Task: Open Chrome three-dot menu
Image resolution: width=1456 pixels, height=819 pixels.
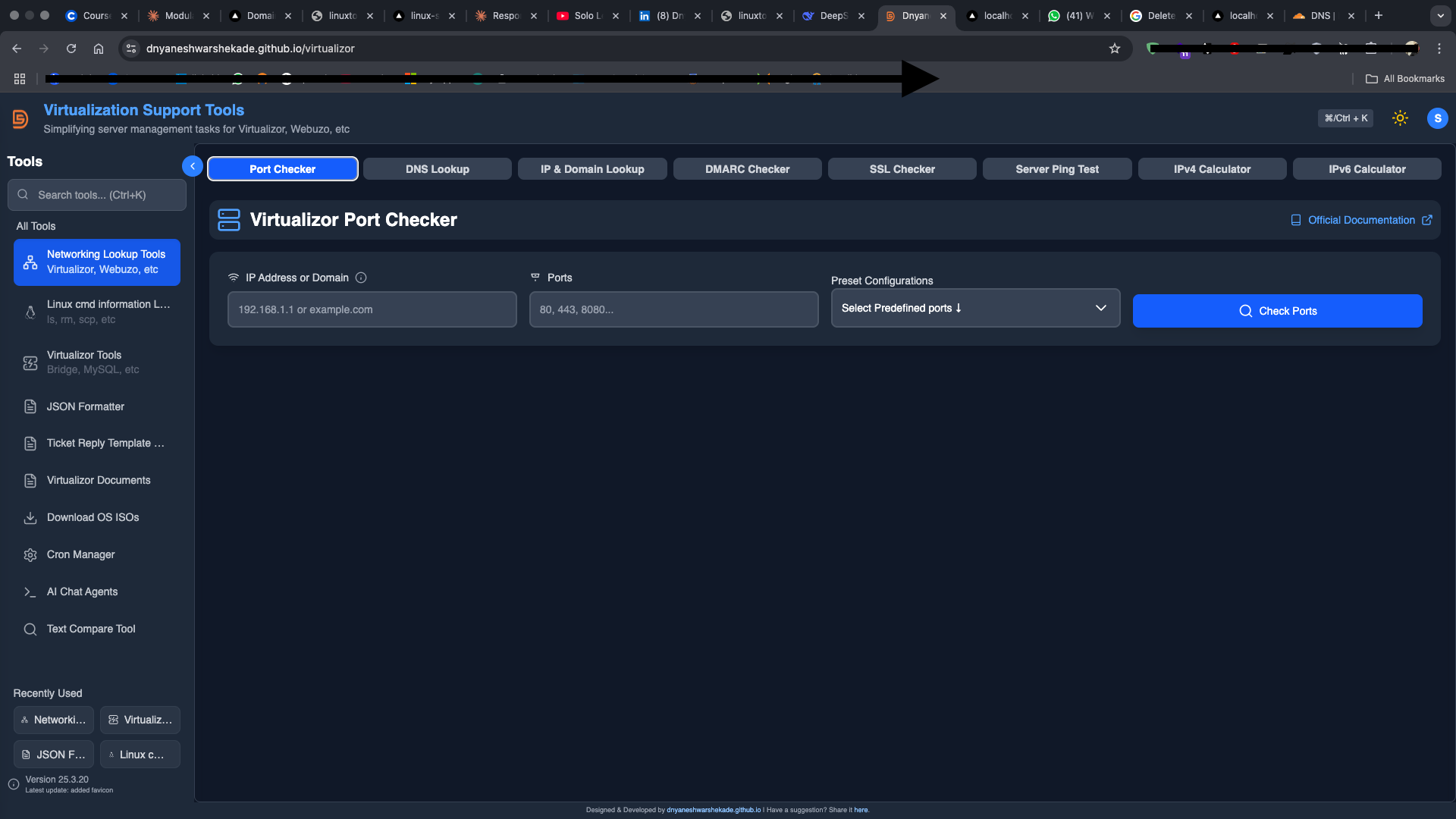Action: click(x=1439, y=49)
